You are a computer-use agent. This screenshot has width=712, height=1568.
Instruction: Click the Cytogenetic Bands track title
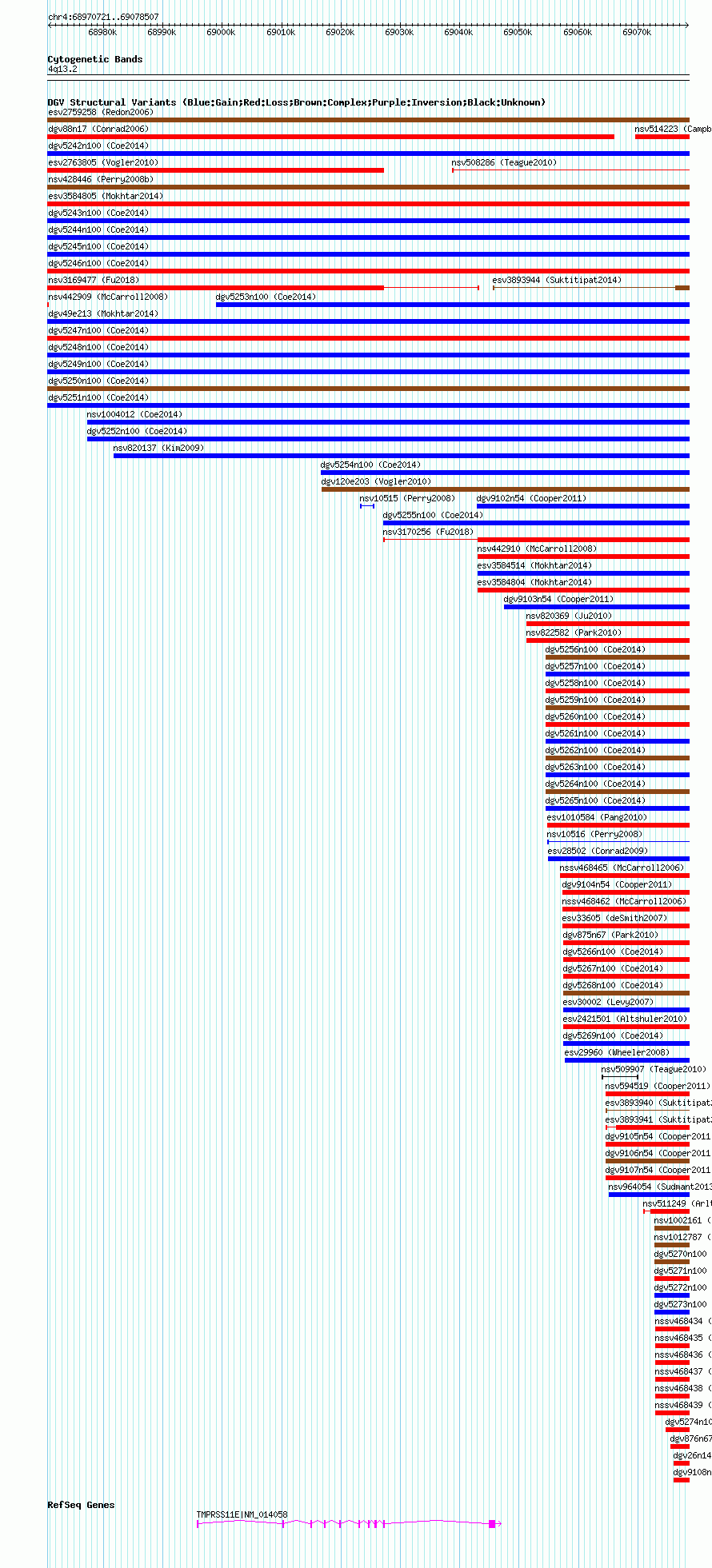coord(95,59)
